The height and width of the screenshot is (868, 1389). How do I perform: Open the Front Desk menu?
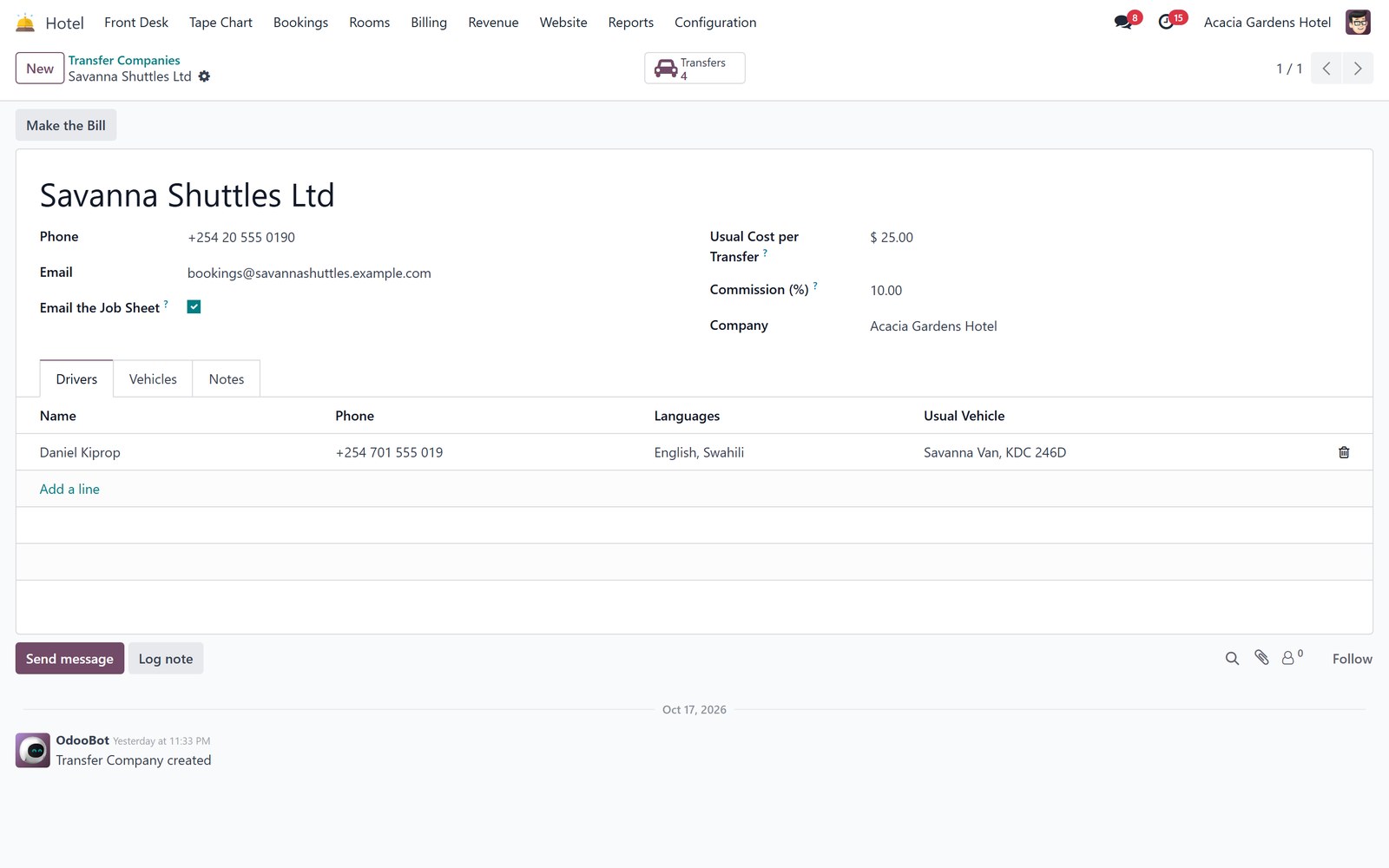[136, 23]
